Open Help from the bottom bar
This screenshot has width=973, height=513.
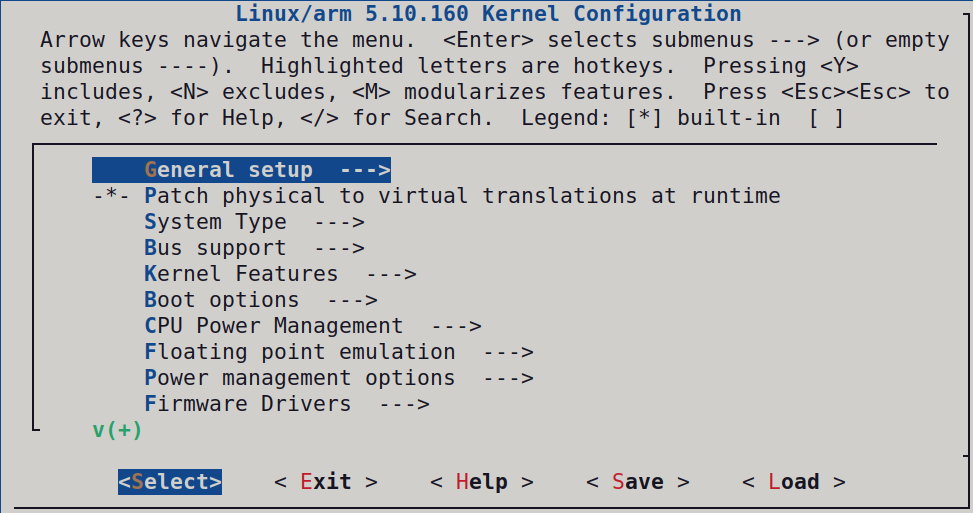pyautogui.click(x=482, y=482)
